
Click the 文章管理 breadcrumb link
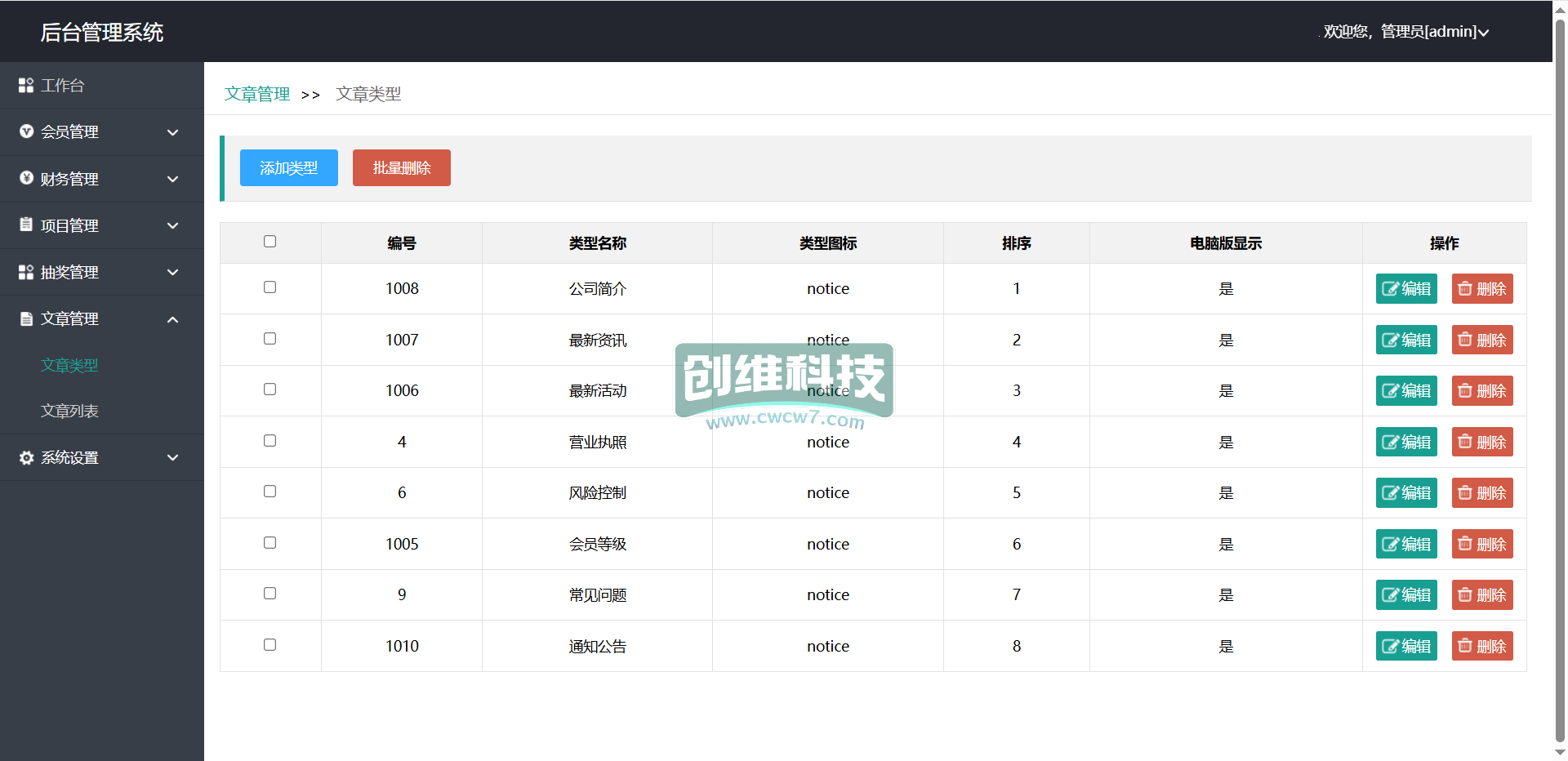[x=257, y=94]
